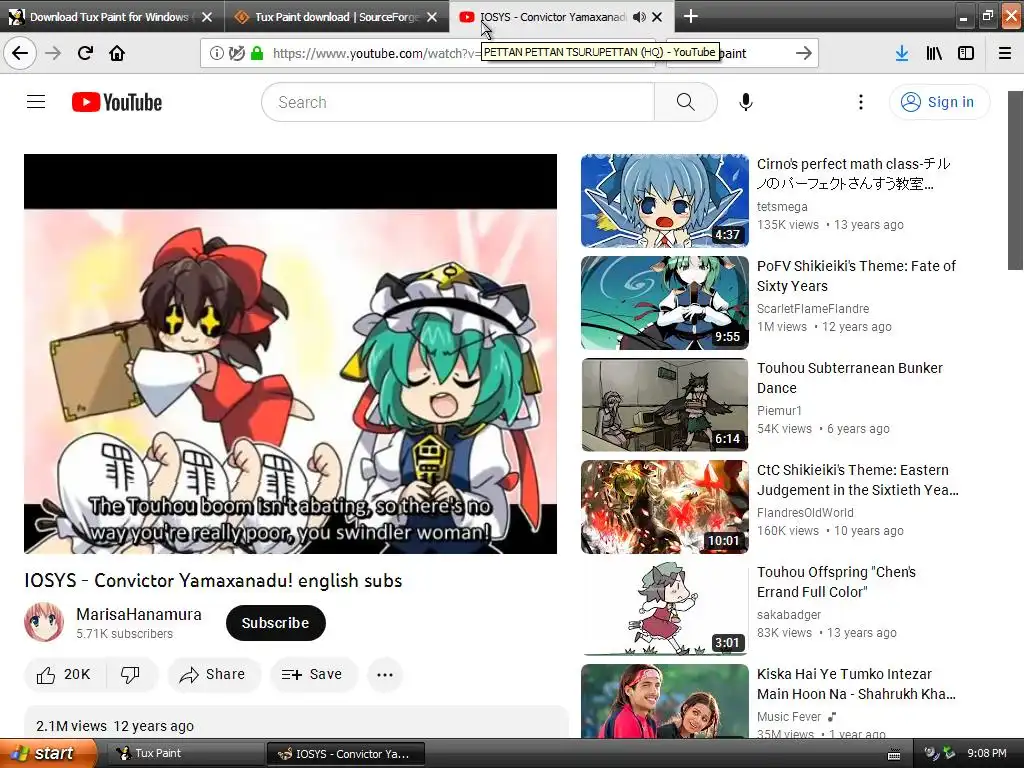This screenshot has height=768, width=1024.
Task: Open CtC Shikieiki's Theme title link
Action: (857, 480)
